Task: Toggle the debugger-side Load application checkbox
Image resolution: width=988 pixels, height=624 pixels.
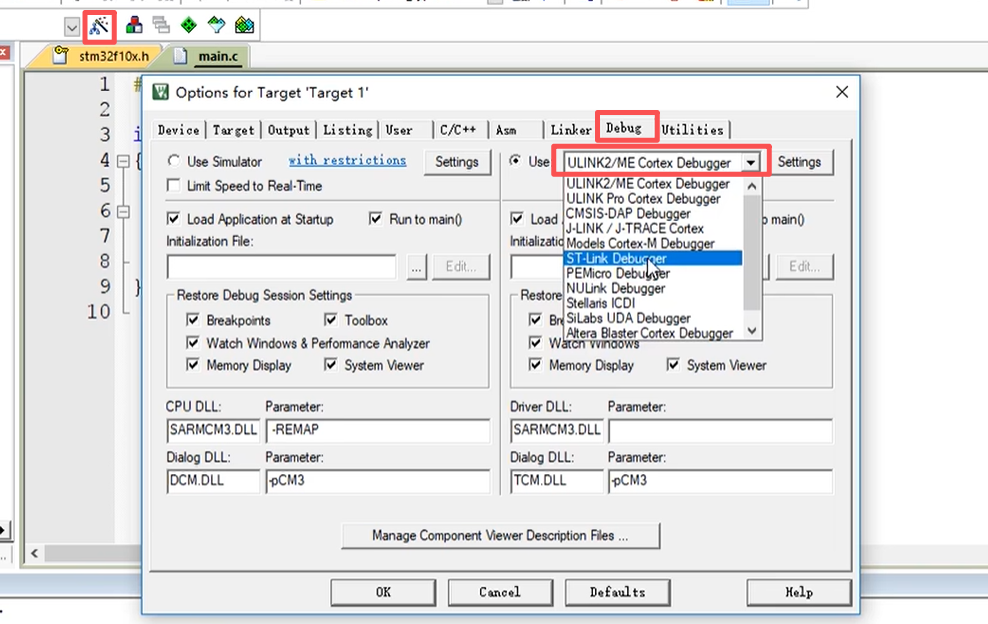Action: [x=517, y=219]
